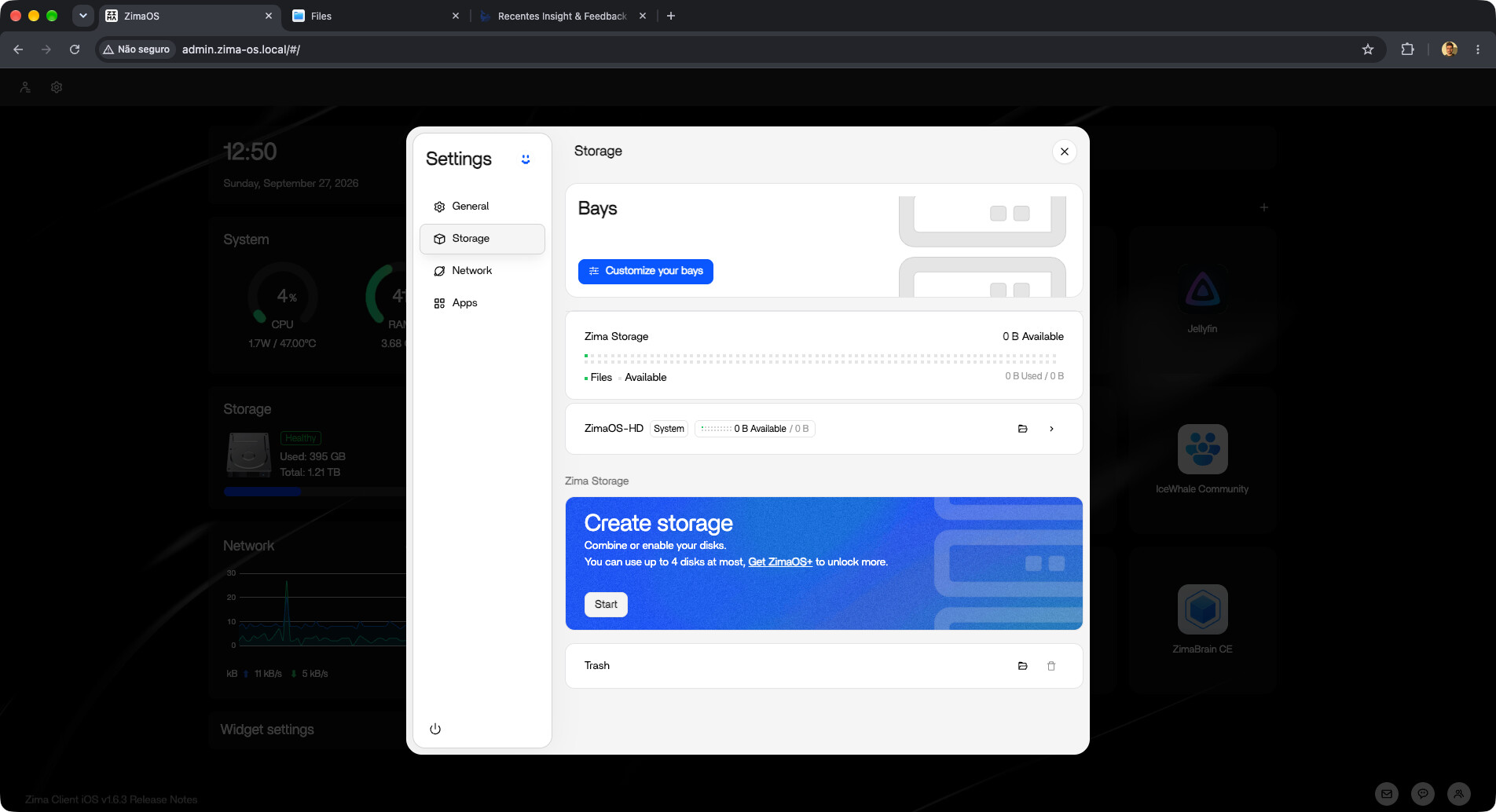Expand ZimaOS-HD details chevron
Screen dimensions: 1496x812
click(x=1051, y=429)
